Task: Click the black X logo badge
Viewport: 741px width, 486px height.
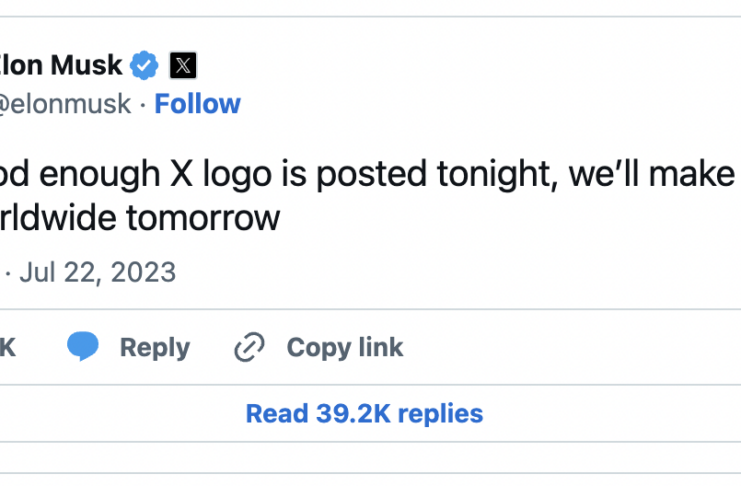Action: (182, 66)
